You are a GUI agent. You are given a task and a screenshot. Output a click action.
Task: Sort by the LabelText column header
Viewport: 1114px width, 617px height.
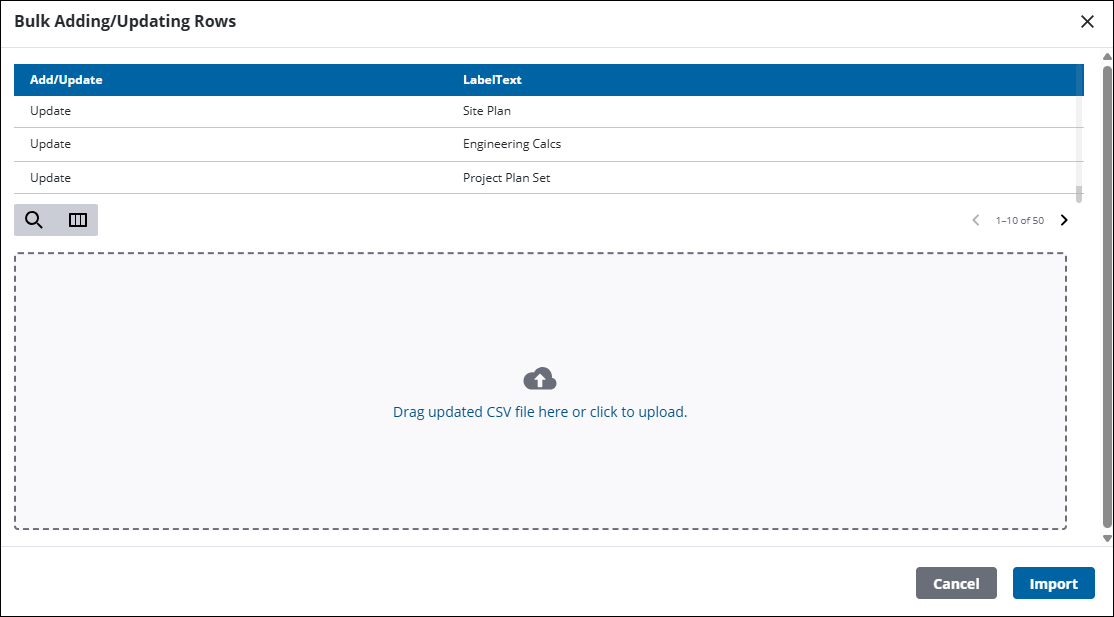[492, 80]
